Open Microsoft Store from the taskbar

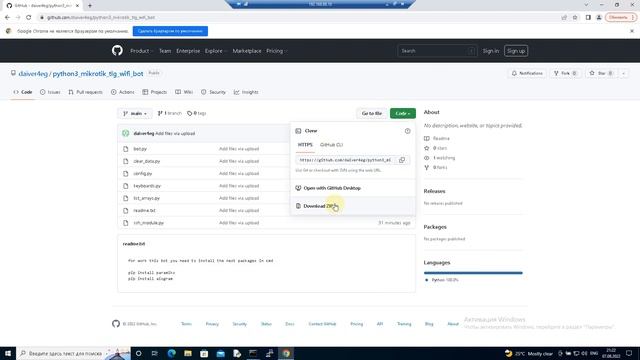[x=204, y=353]
